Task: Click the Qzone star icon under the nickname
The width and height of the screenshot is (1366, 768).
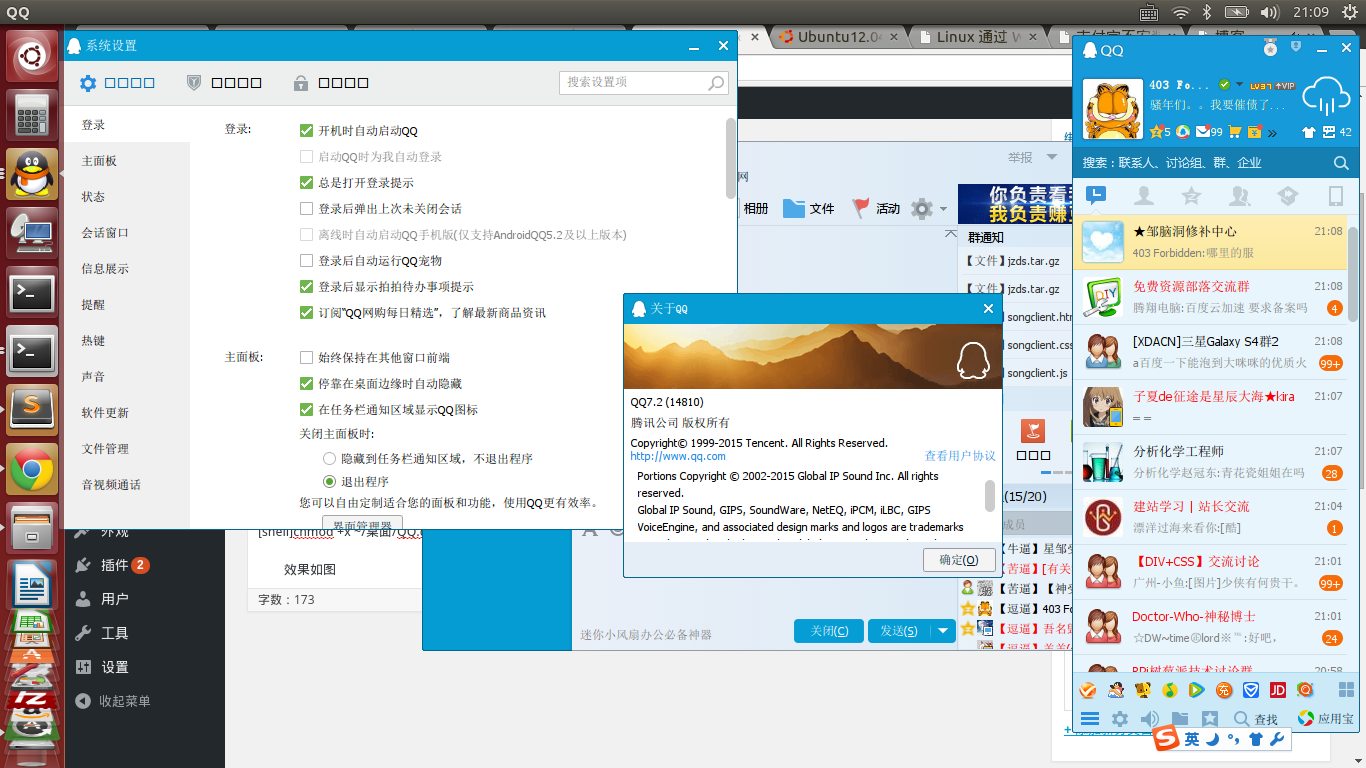Action: click(x=1156, y=132)
